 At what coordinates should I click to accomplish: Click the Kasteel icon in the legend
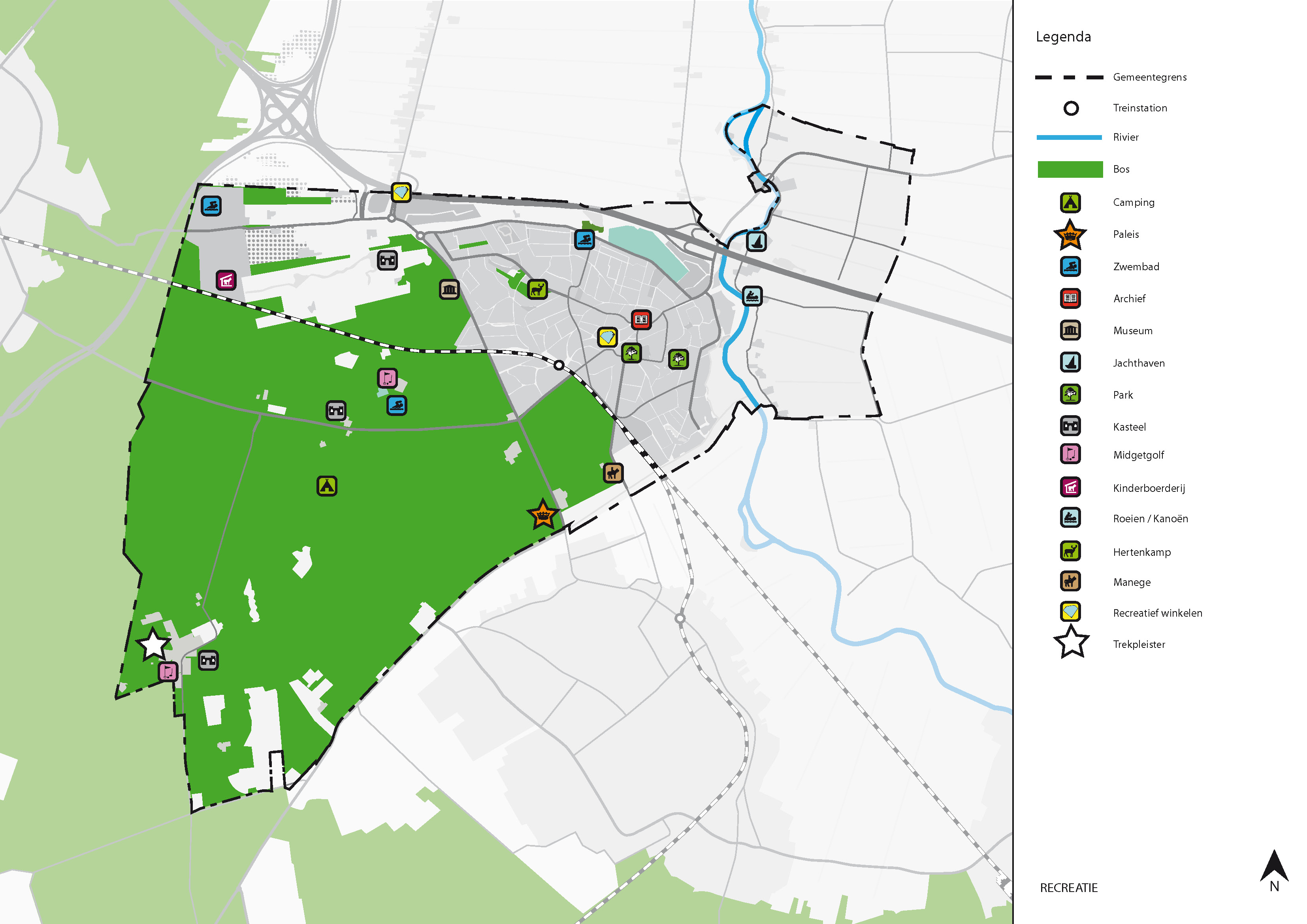[x=1070, y=426]
